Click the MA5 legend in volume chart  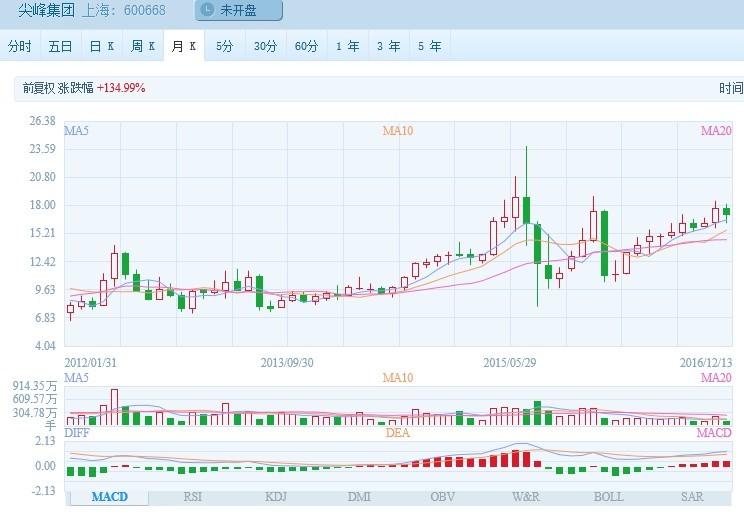[76, 378]
